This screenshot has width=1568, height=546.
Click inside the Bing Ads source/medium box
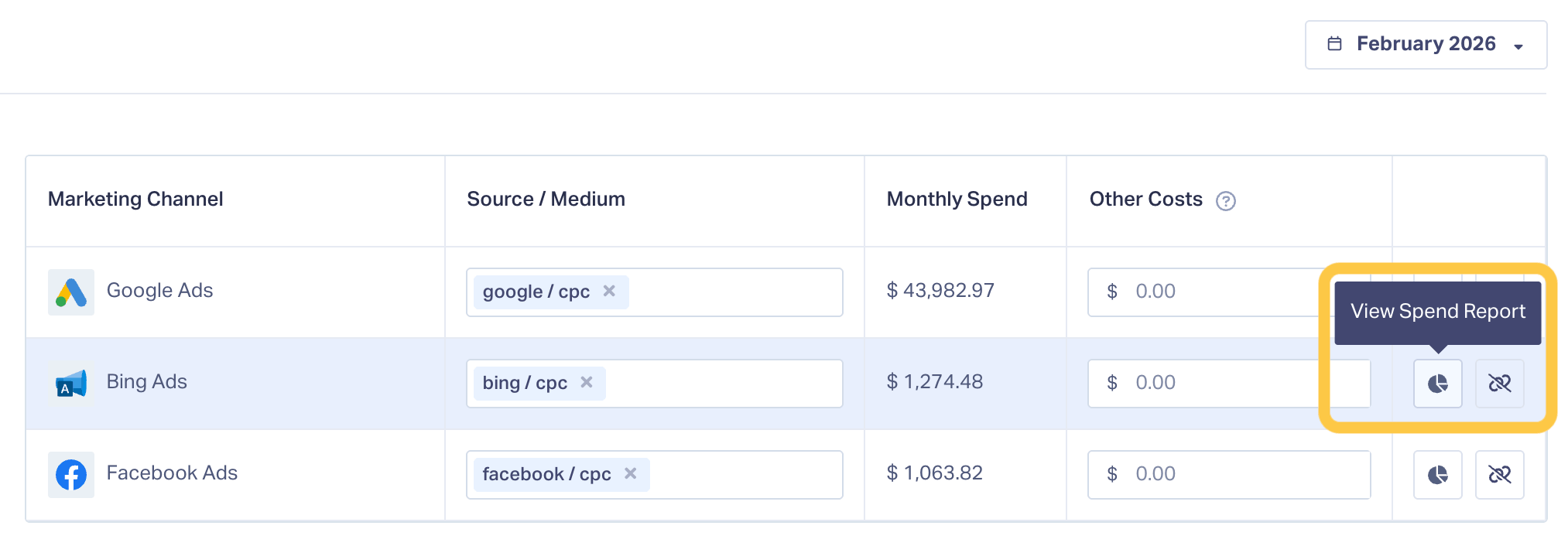point(724,384)
